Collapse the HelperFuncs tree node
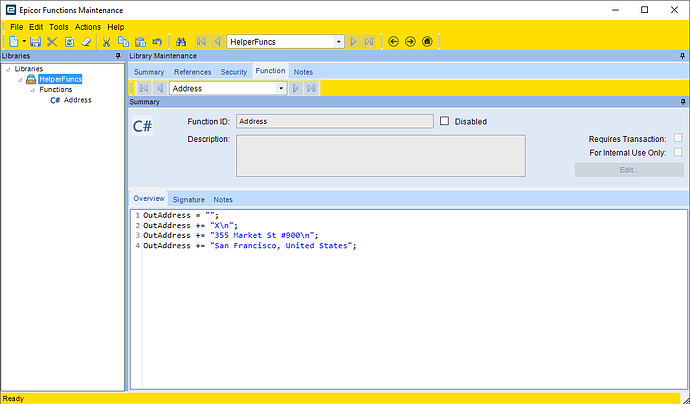690x404 pixels. (20, 80)
